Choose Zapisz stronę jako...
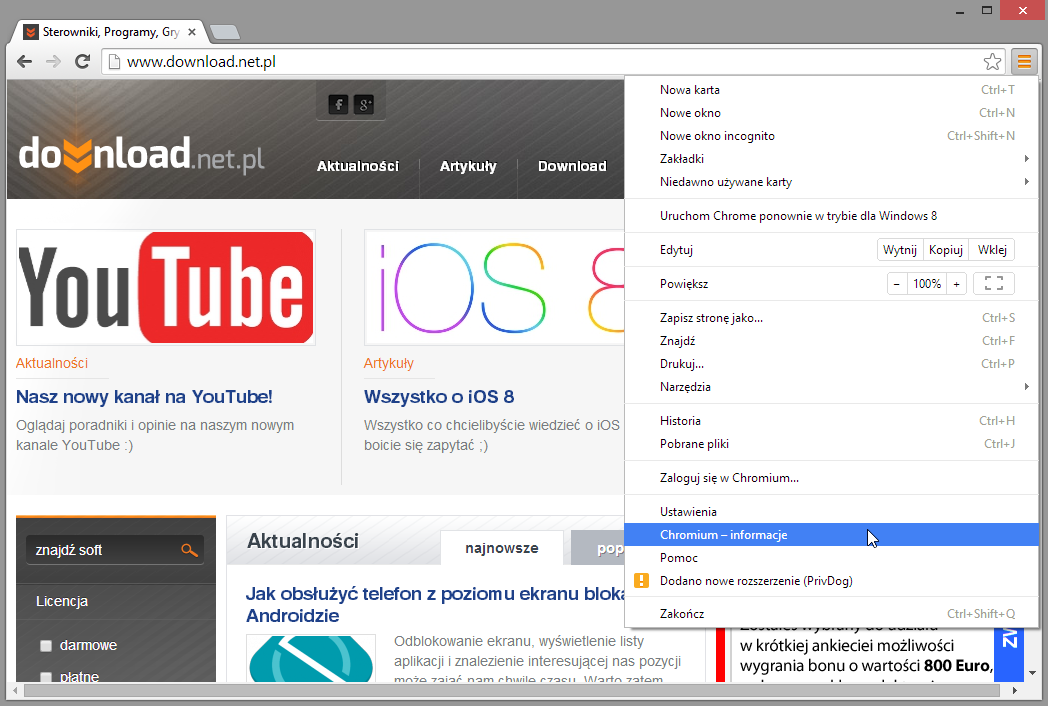The image size is (1048, 706). click(831, 318)
